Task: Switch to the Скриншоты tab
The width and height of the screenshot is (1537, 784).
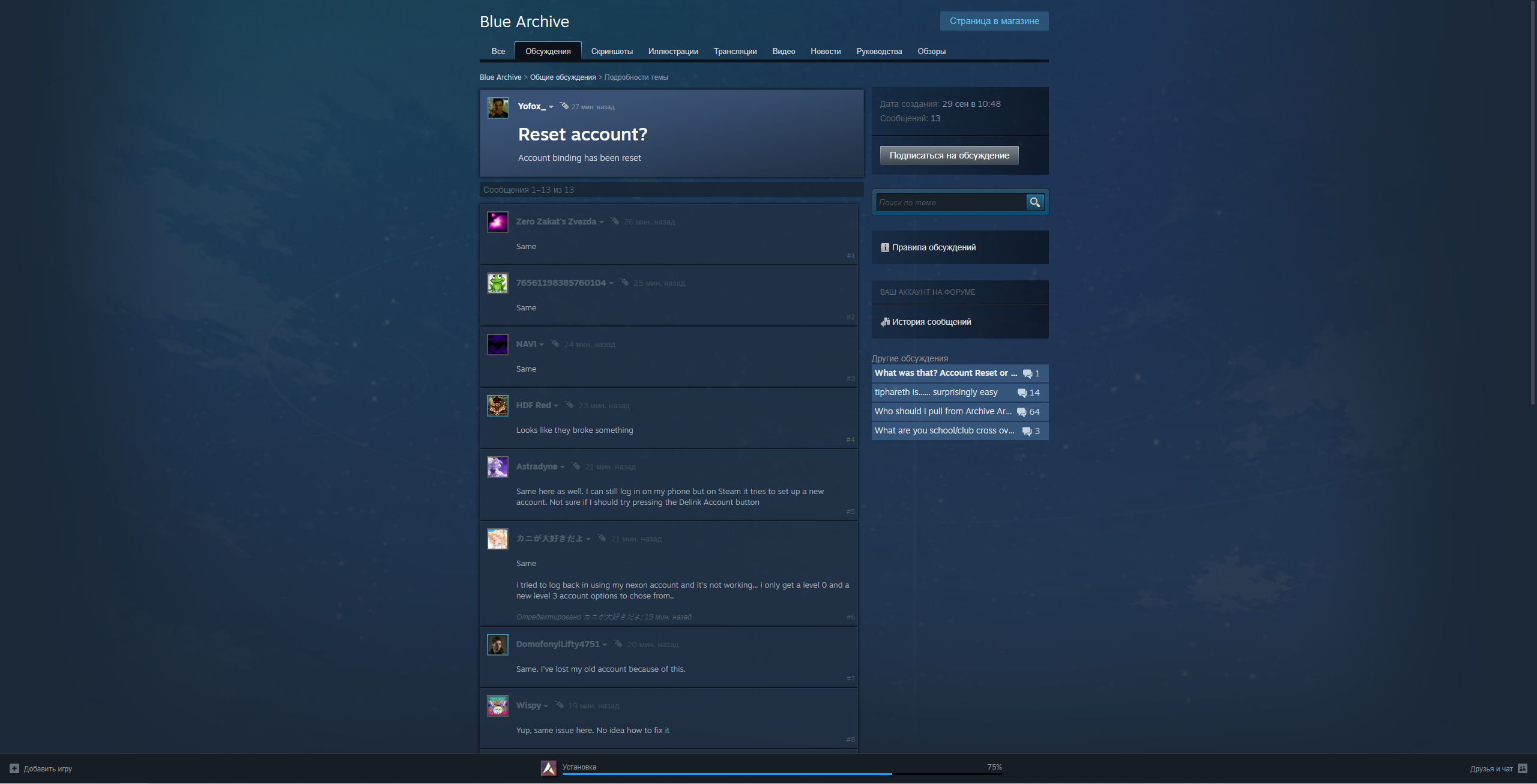Action: (x=611, y=51)
